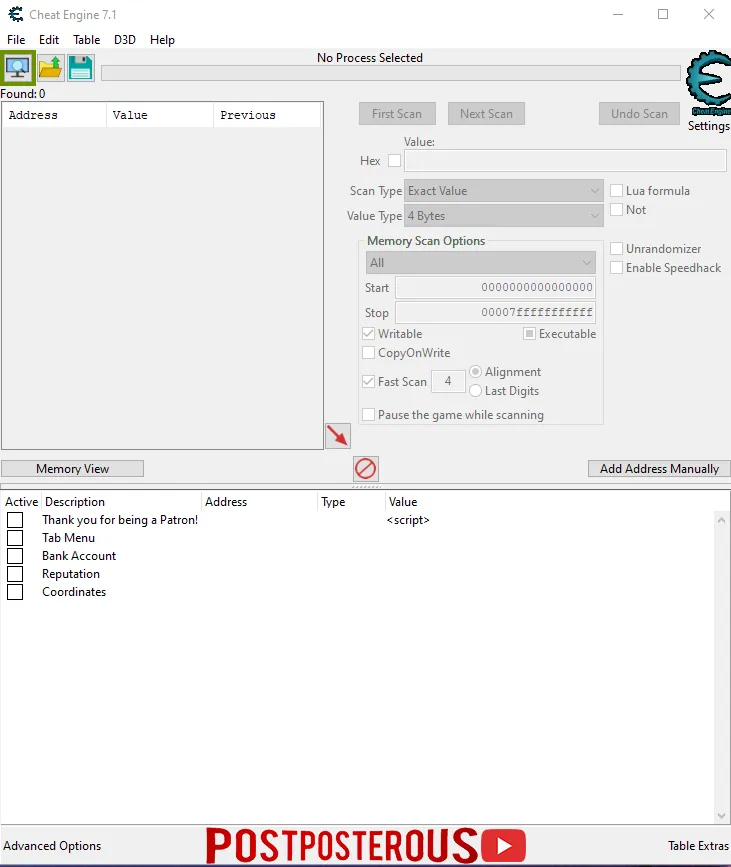Click the Stop address field
731x867 pixels.
click(495, 312)
